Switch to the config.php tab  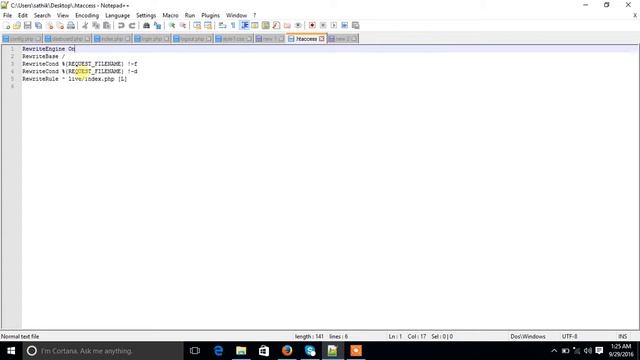(22, 39)
